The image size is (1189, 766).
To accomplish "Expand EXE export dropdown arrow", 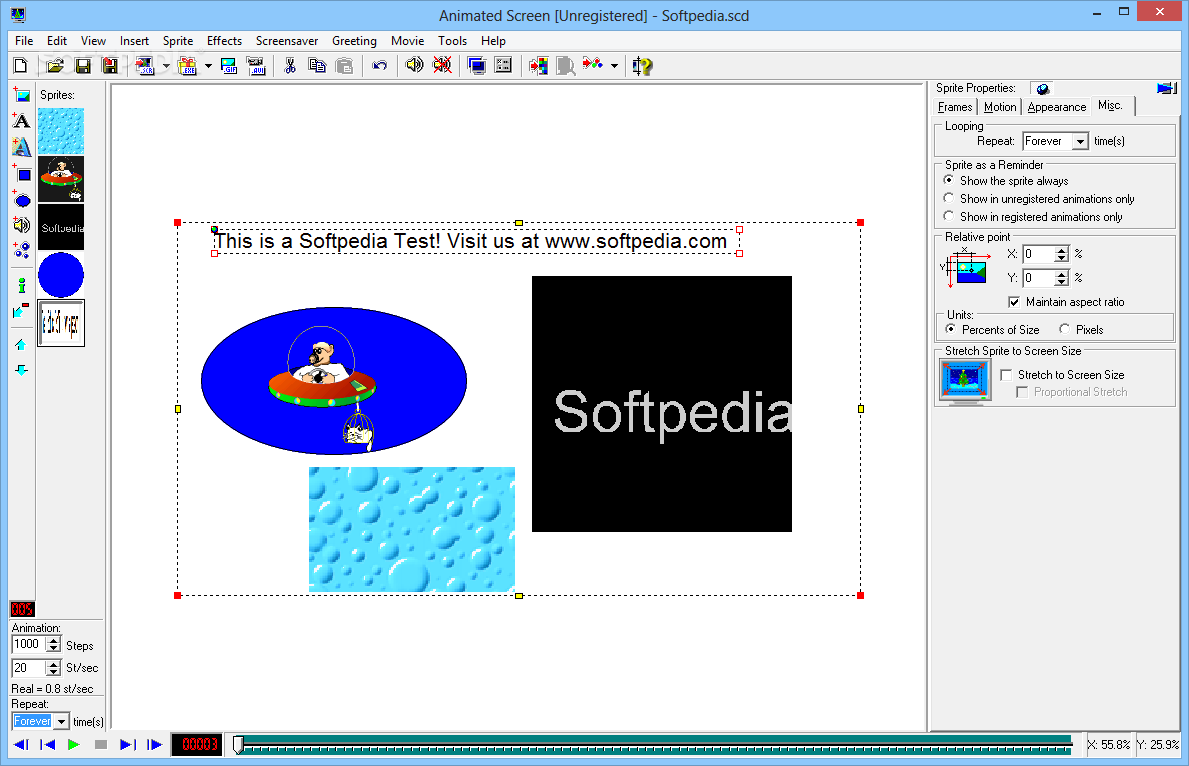I will coord(209,66).
